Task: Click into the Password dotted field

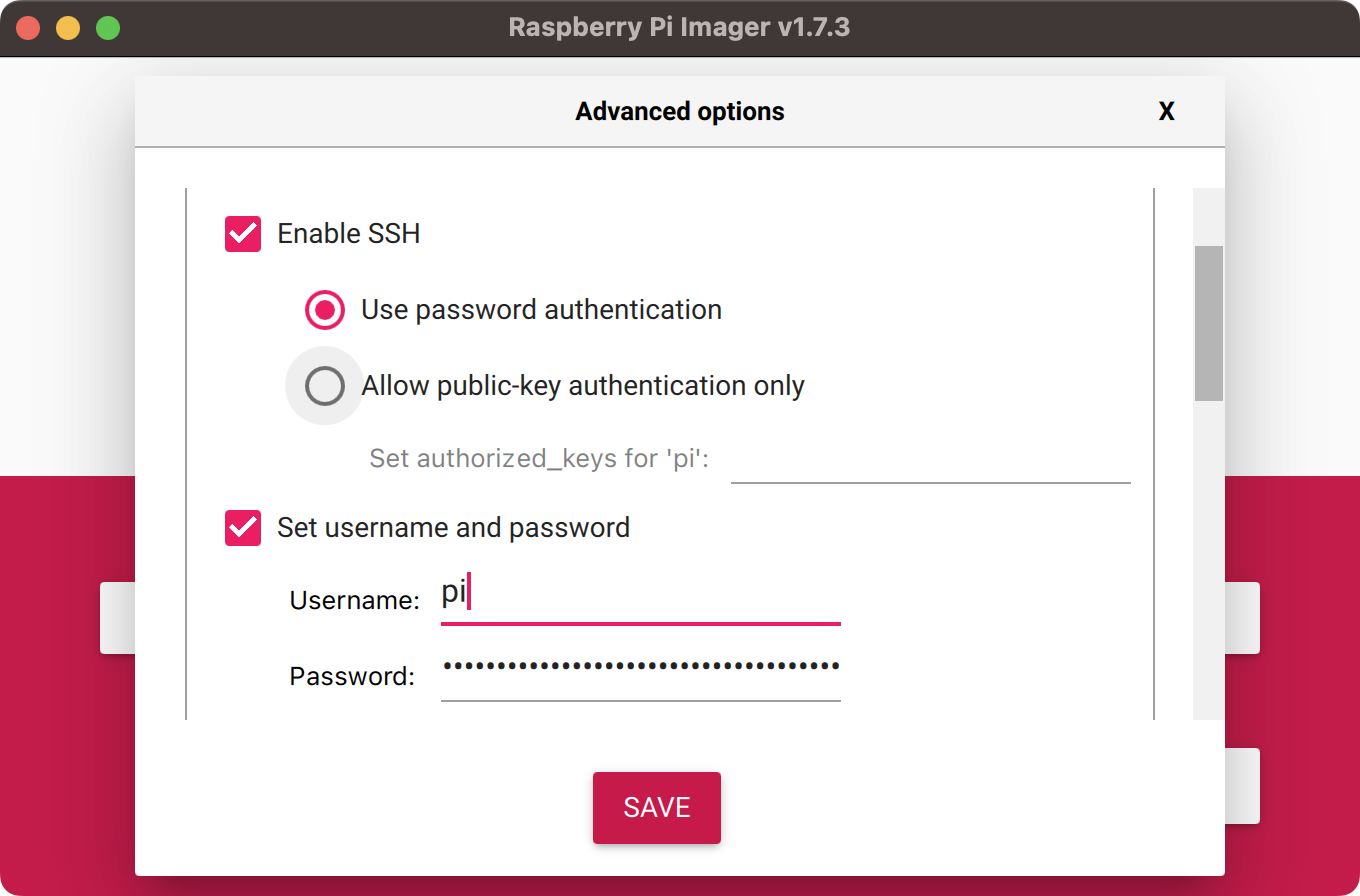Action: pyautogui.click(x=640, y=672)
